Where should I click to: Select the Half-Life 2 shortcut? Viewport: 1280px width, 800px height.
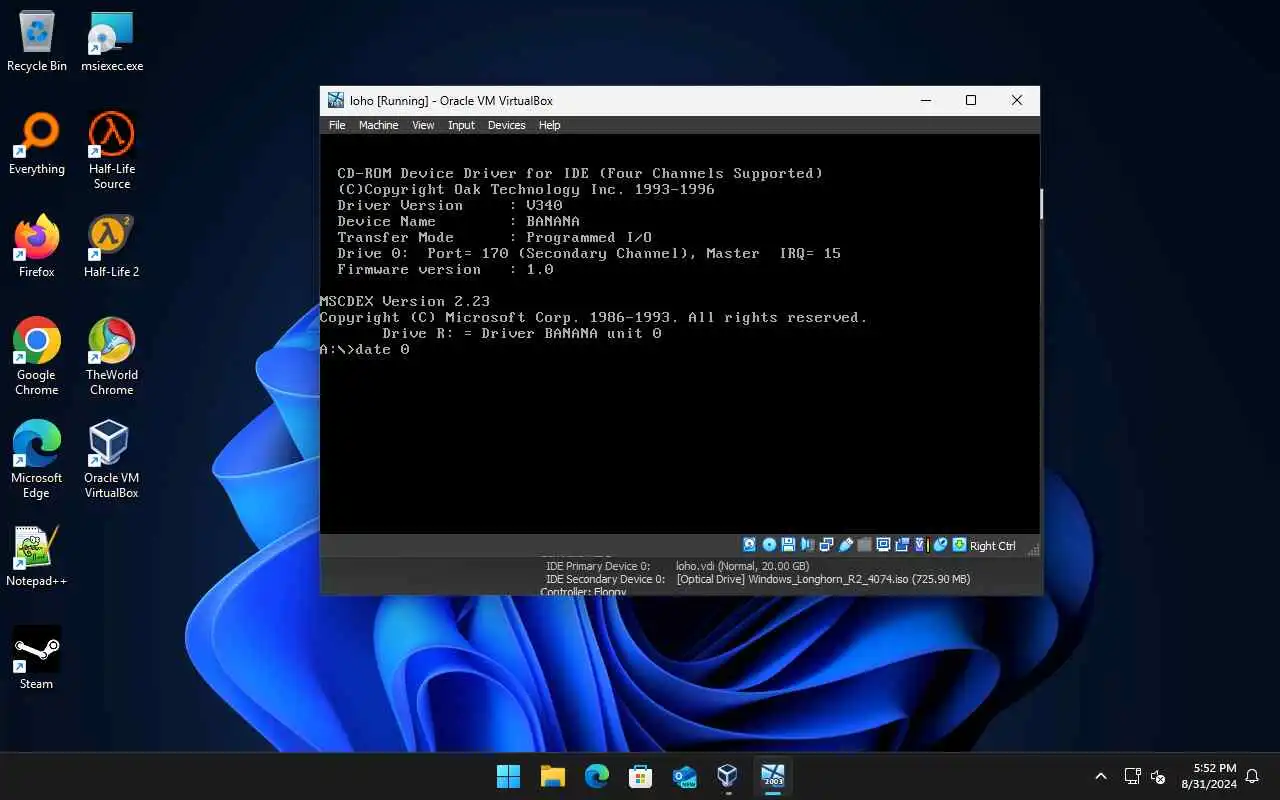click(112, 247)
